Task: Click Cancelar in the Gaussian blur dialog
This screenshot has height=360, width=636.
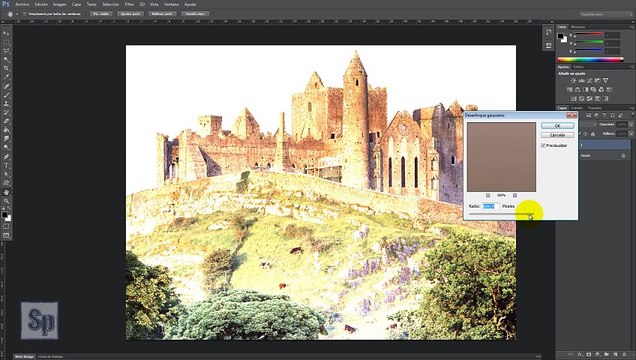Action: click(x=557, y=135)
